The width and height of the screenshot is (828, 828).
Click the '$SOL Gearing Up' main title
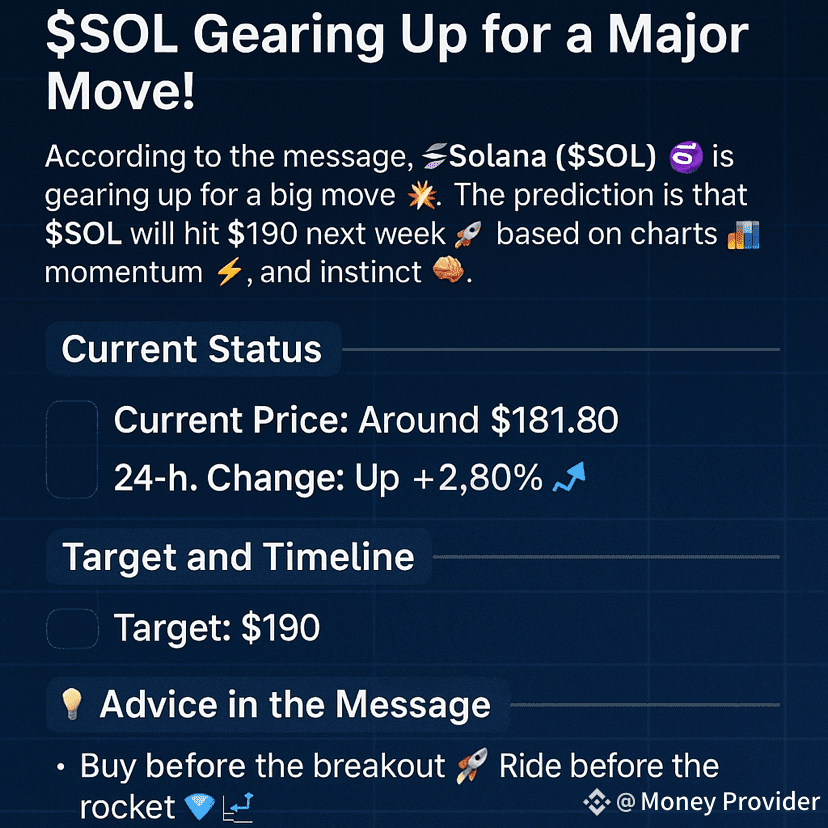click(x=397, y=62)
